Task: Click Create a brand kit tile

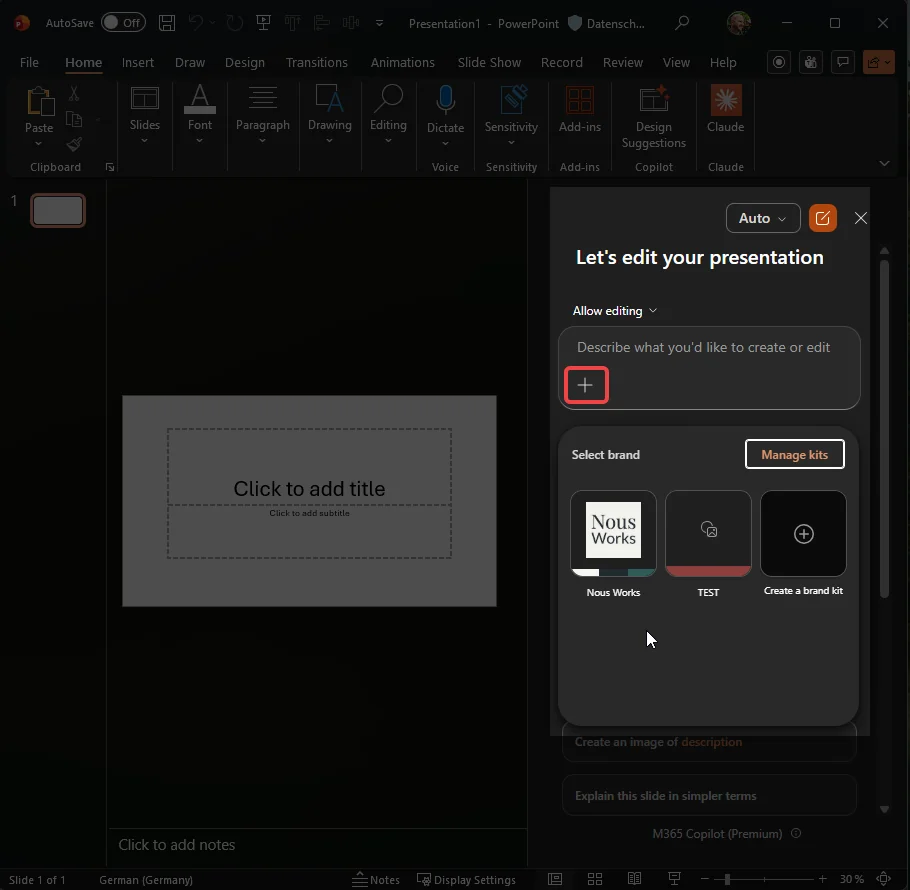Action: pos(803,534)
